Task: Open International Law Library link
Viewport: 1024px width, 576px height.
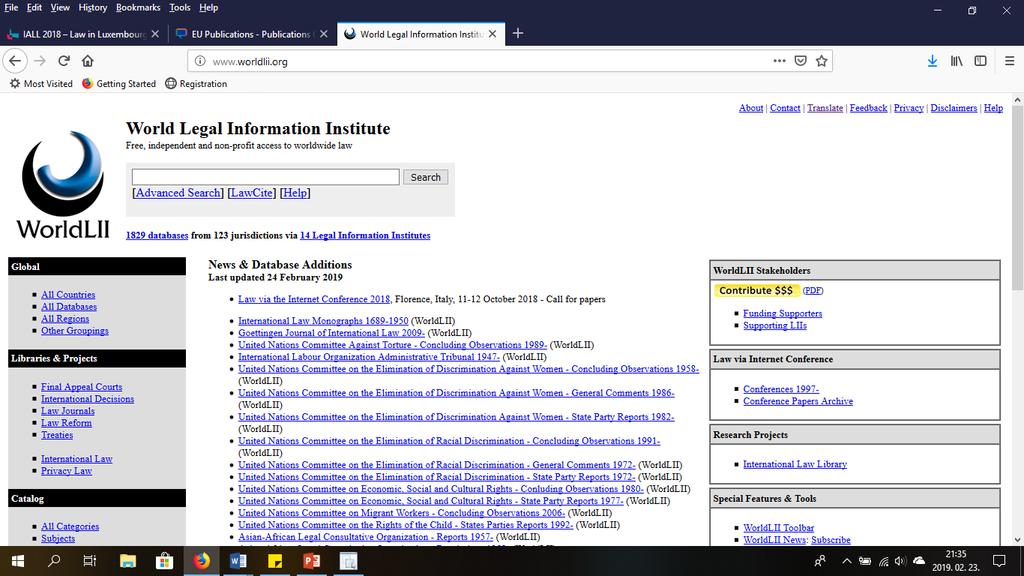Action: [795, 464]
